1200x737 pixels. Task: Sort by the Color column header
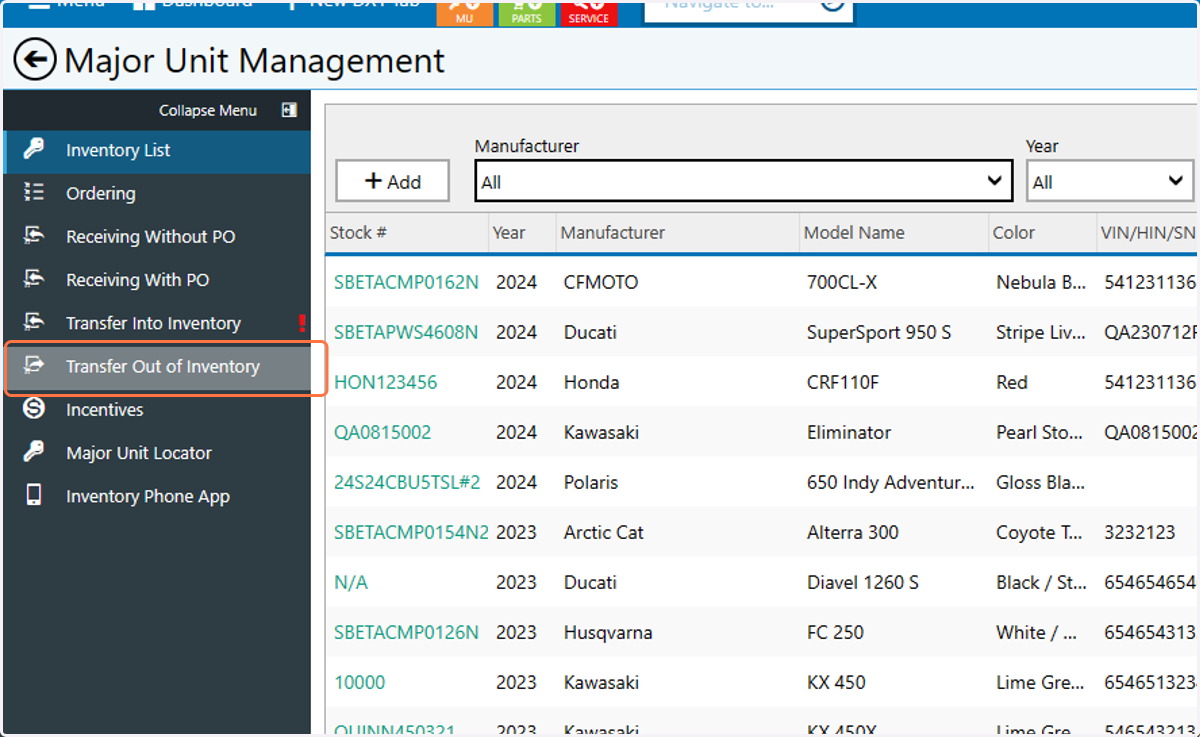[1014, 232]
